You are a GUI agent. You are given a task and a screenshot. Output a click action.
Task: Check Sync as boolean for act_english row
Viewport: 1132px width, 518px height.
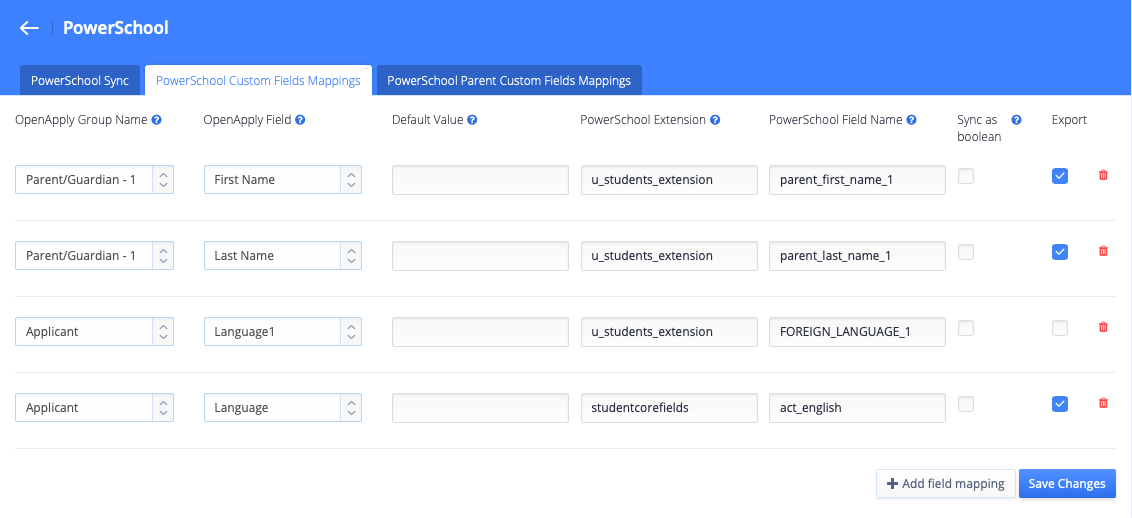point(965,404)
